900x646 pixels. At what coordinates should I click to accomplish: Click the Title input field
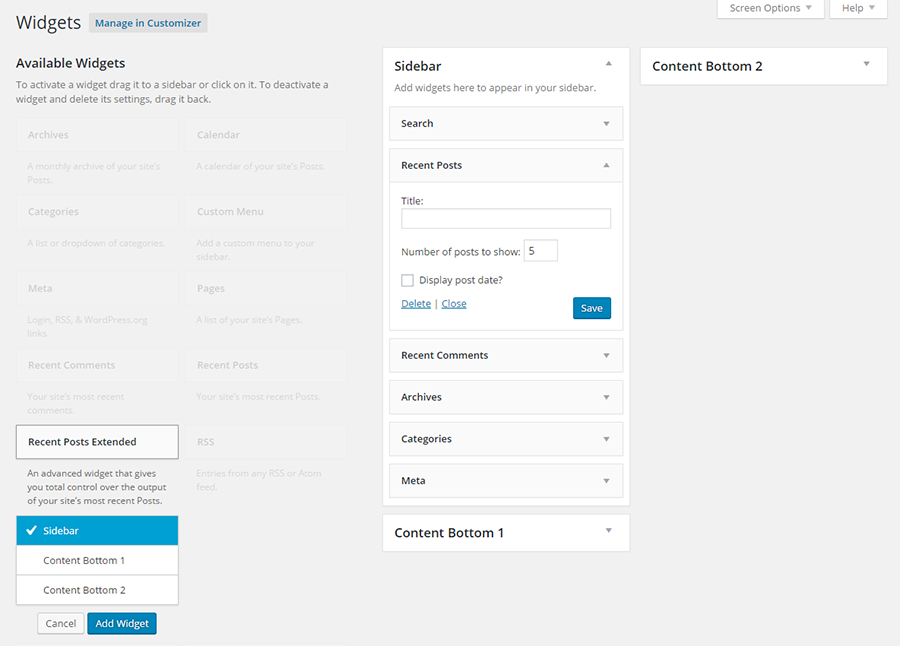click(505, 218)
